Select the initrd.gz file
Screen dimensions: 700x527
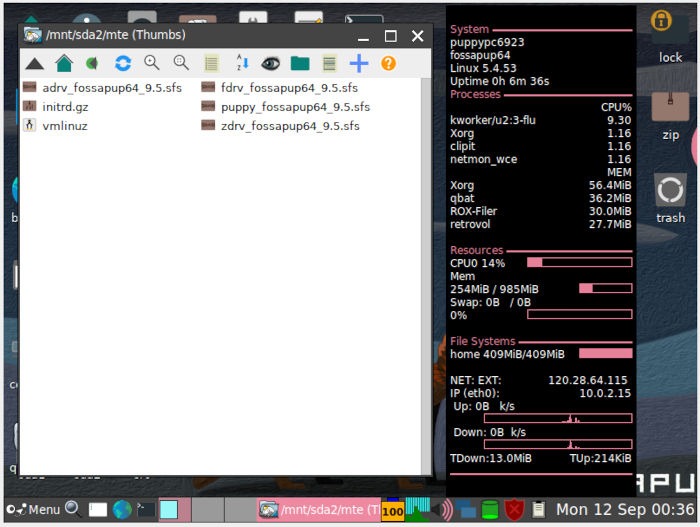pyautogui.click(x=55, y=107)
